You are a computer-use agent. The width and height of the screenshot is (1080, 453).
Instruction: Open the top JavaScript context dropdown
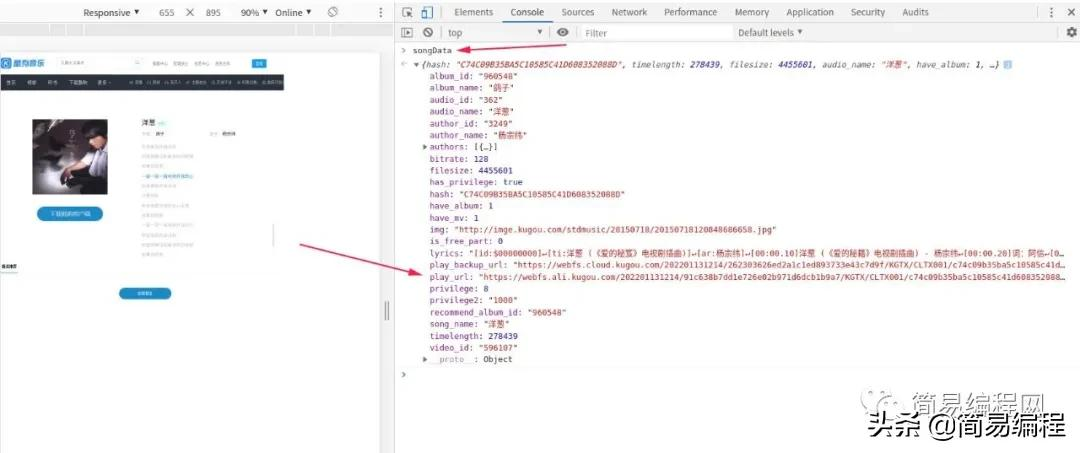pyautogui.click(x=495, y=32)
